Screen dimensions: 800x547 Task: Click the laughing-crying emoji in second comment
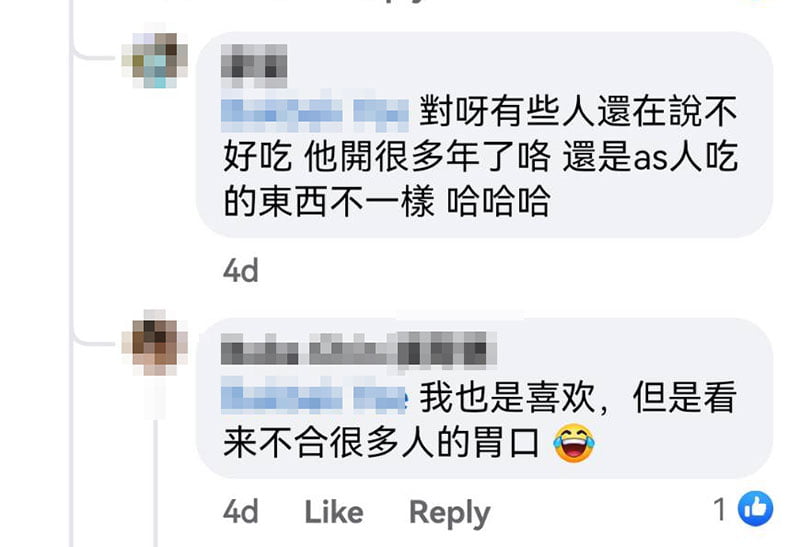click(574, 442)
